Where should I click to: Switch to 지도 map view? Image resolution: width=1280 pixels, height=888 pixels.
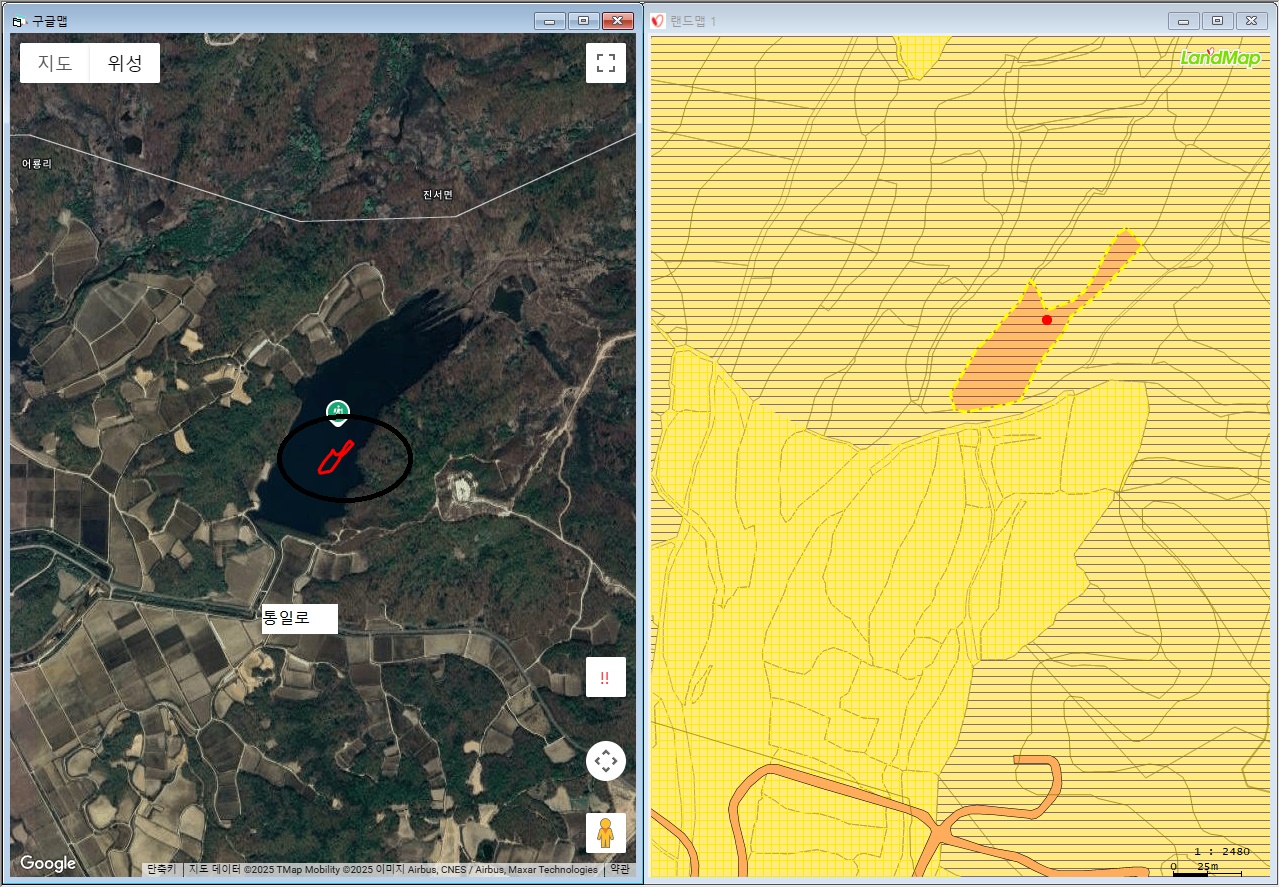coord(55,63)
